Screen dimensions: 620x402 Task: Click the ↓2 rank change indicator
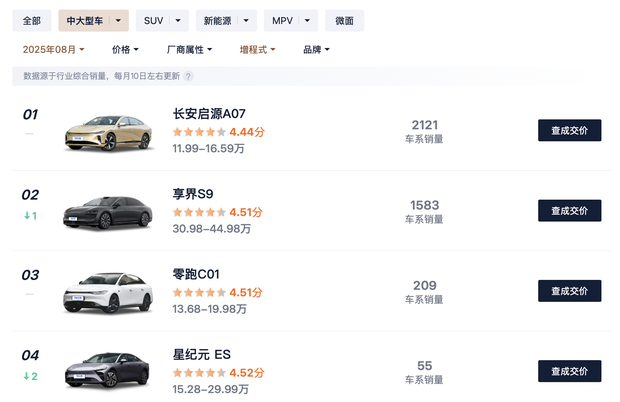coord(30,376)
